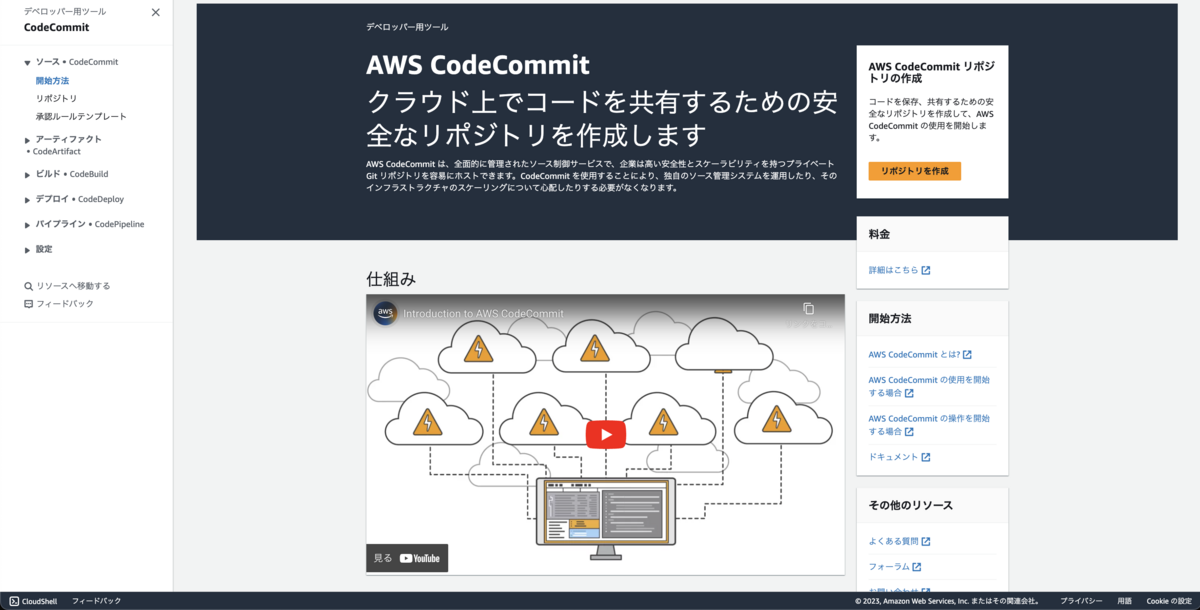The image size is (1200, 610).
Task: Expand the デプロイ CodeDeploy section
Action: coord(28,199)
